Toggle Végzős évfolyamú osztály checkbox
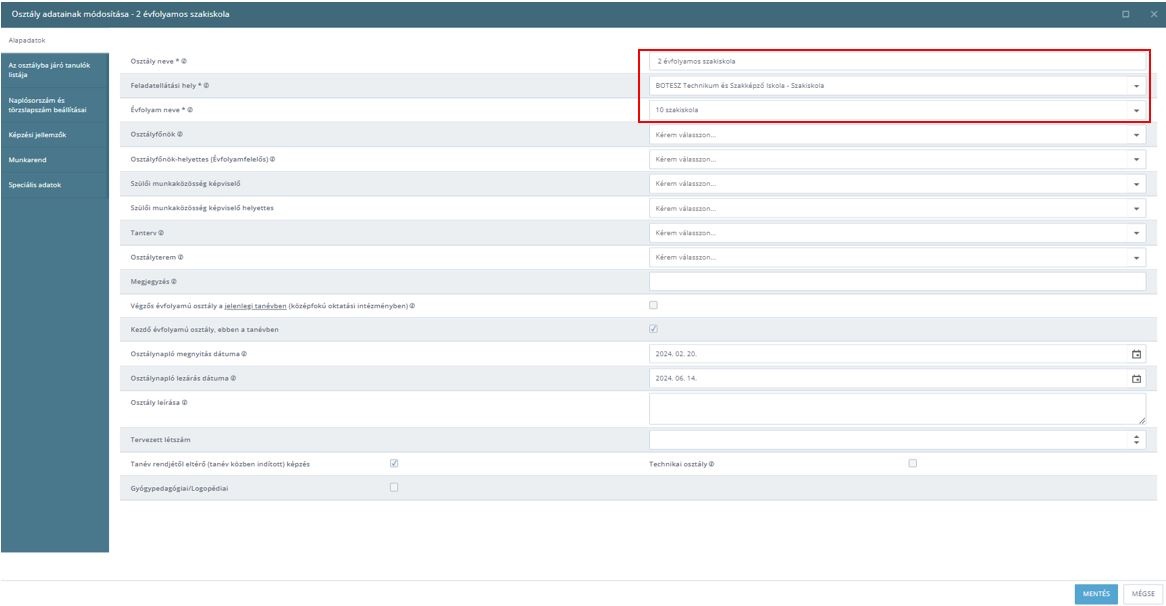 pos(653,305)
